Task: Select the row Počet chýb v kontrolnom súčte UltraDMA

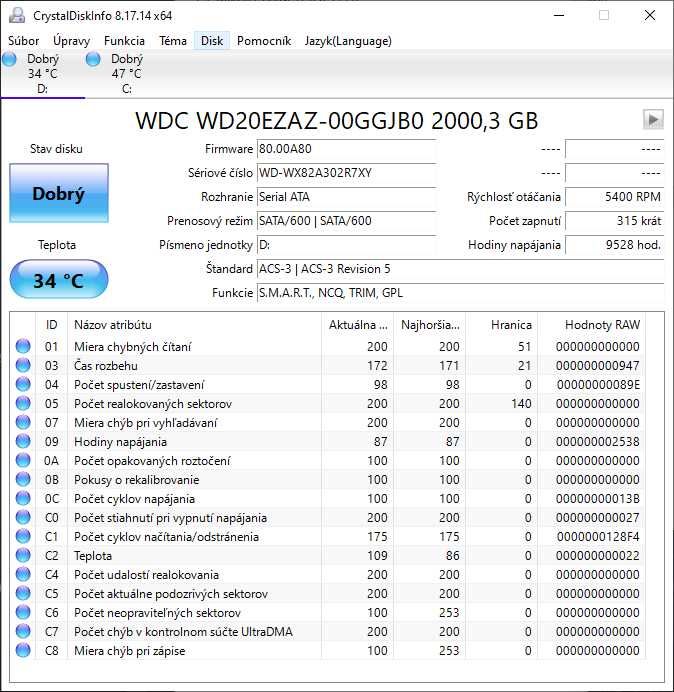Action: pos(327,632)
